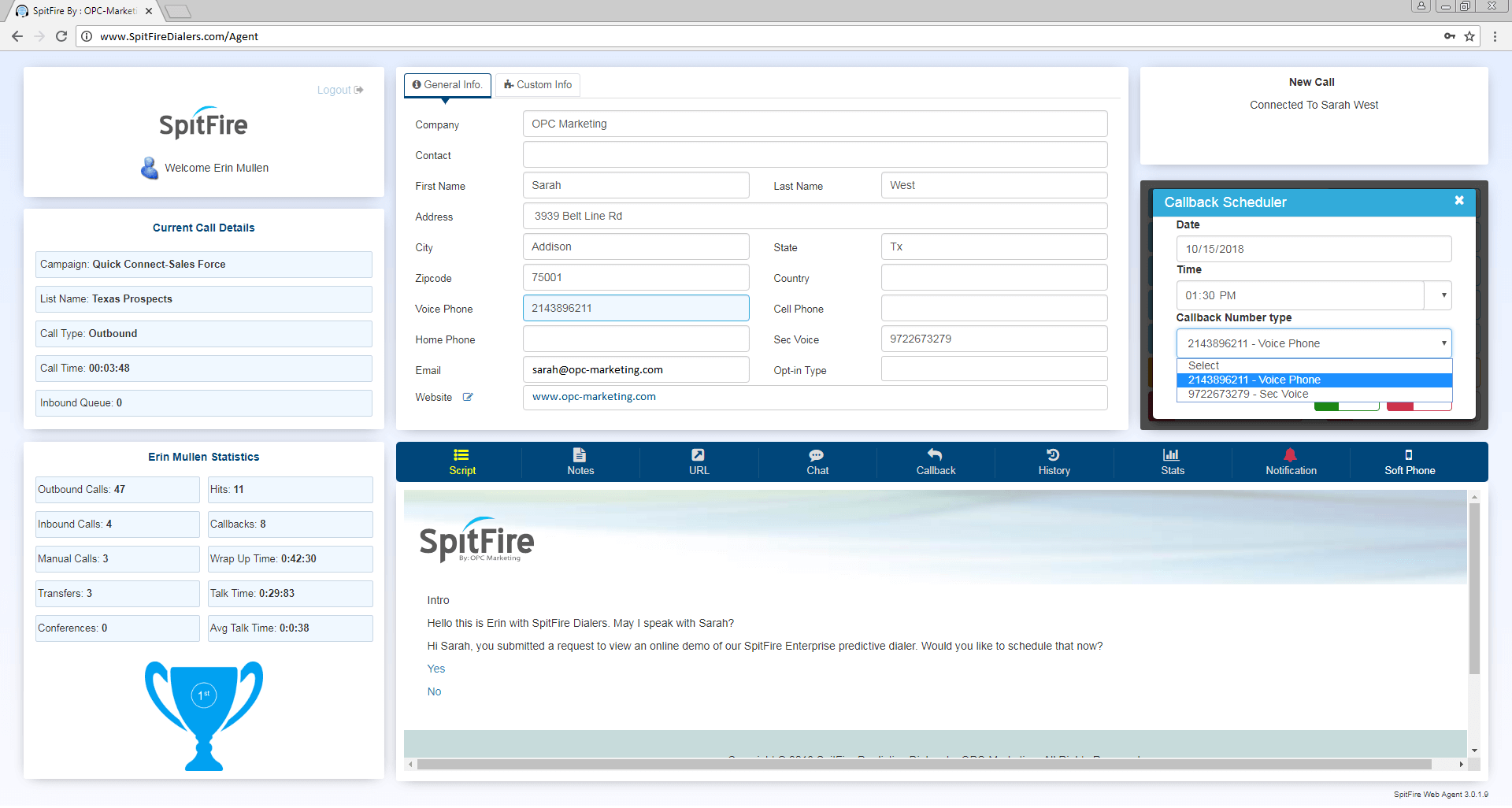Switch to the Custom Info tab
The width and height of the screenshot is (1512, 808).
(x=538, y=85)
